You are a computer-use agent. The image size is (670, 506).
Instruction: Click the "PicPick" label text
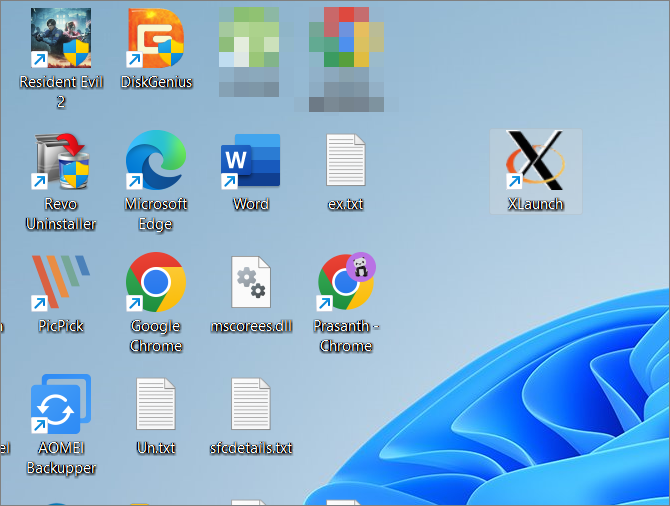coord(61,326)
